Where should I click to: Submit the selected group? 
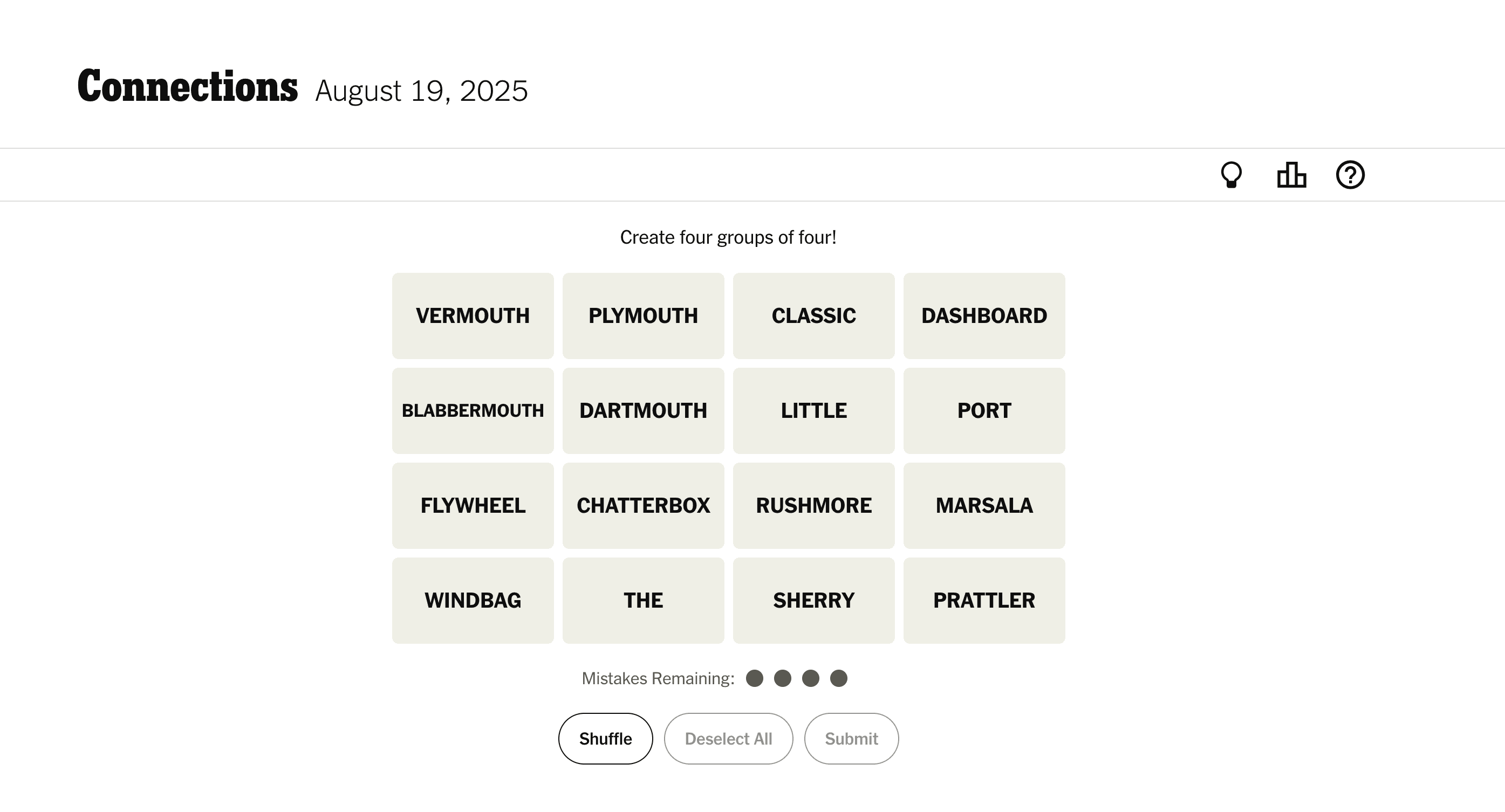[851, 738]
